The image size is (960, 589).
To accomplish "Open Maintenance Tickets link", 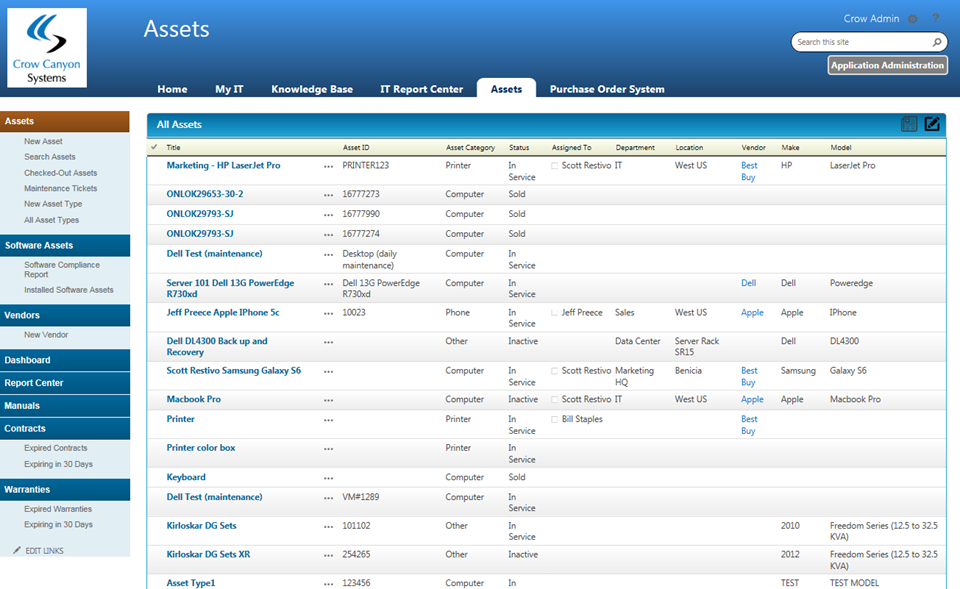I will tap(61, 189).
